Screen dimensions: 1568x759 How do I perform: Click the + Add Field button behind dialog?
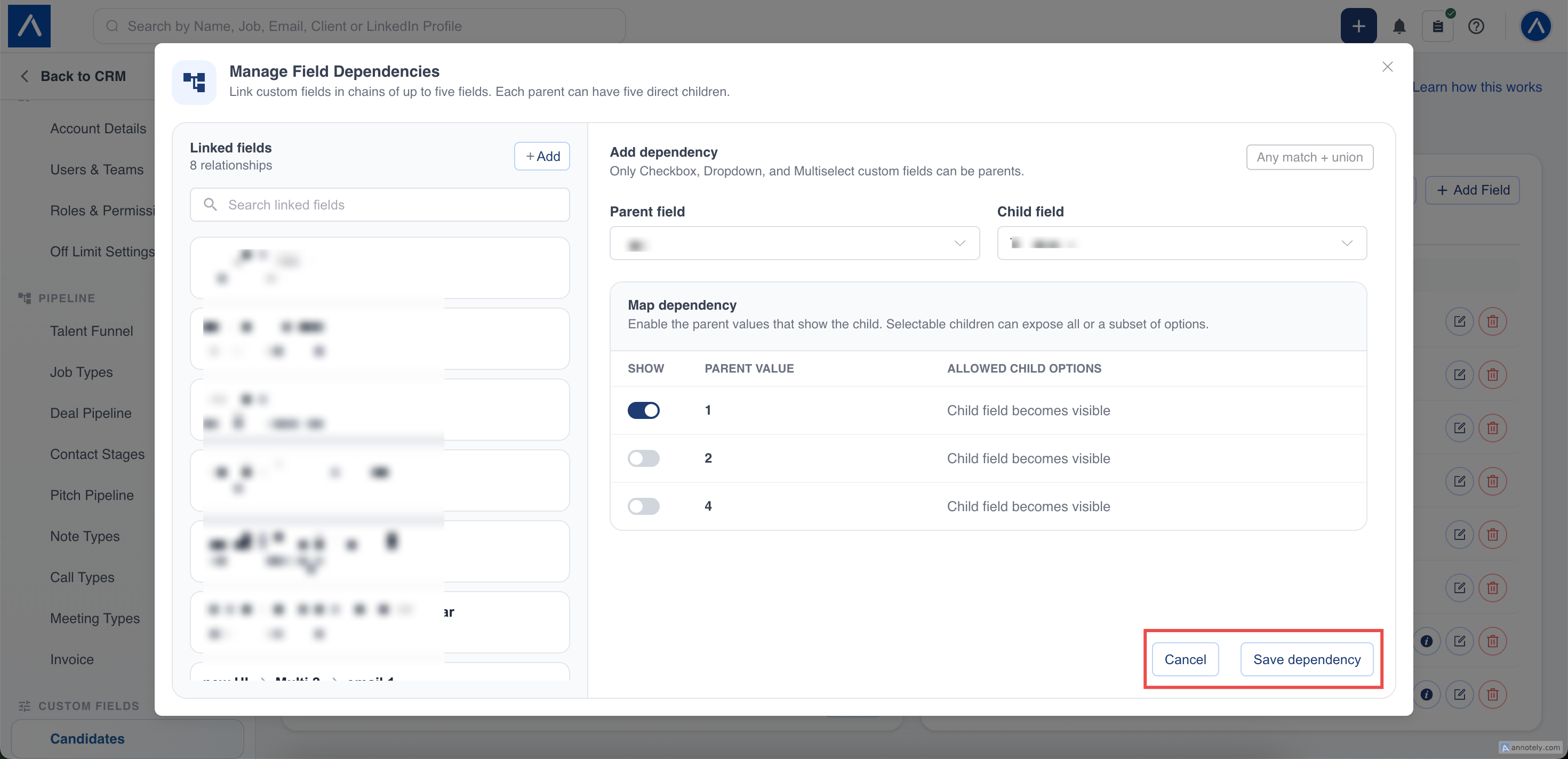(x=1473, y=190)
